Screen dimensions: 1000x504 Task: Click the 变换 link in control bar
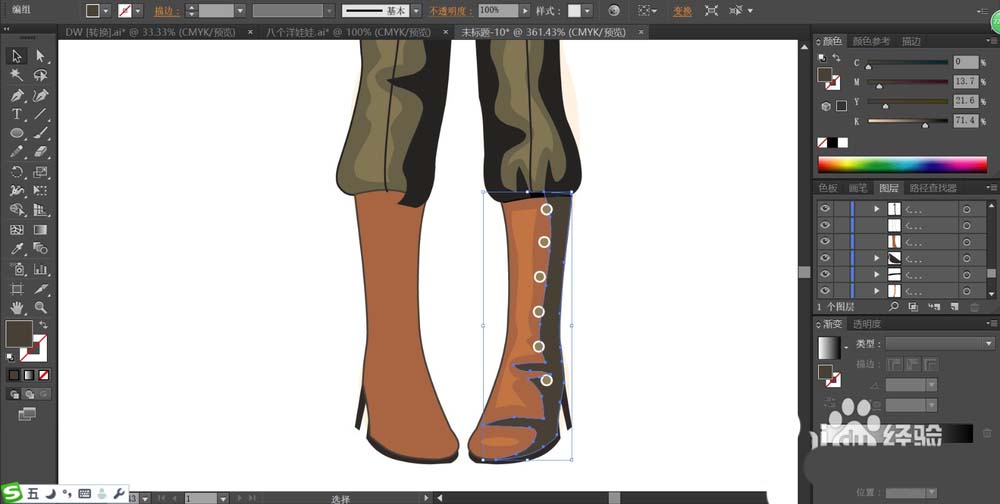tap(682, 11)
